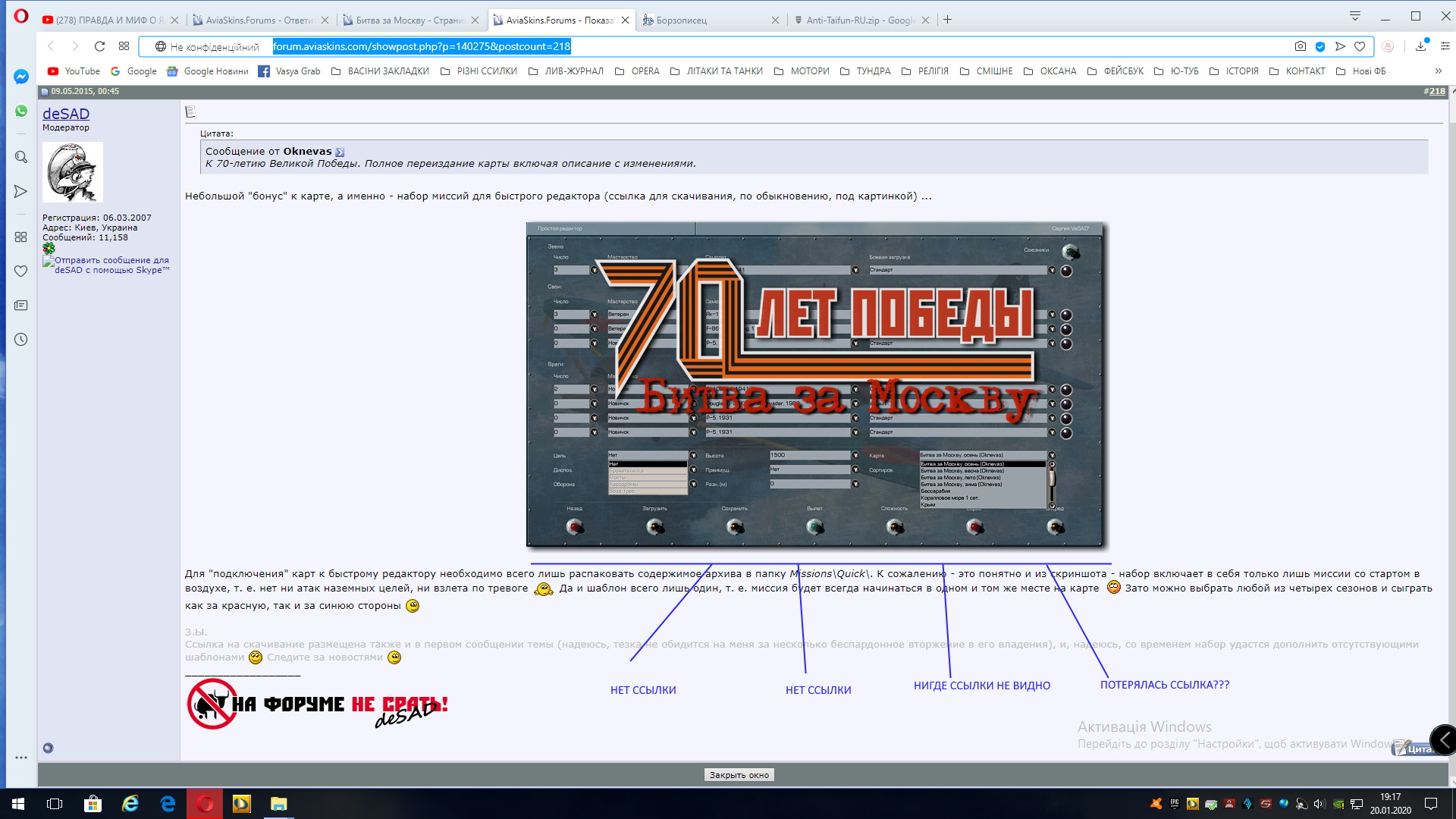
Task: Open Speed Dial start page icon
Action: 124,46
